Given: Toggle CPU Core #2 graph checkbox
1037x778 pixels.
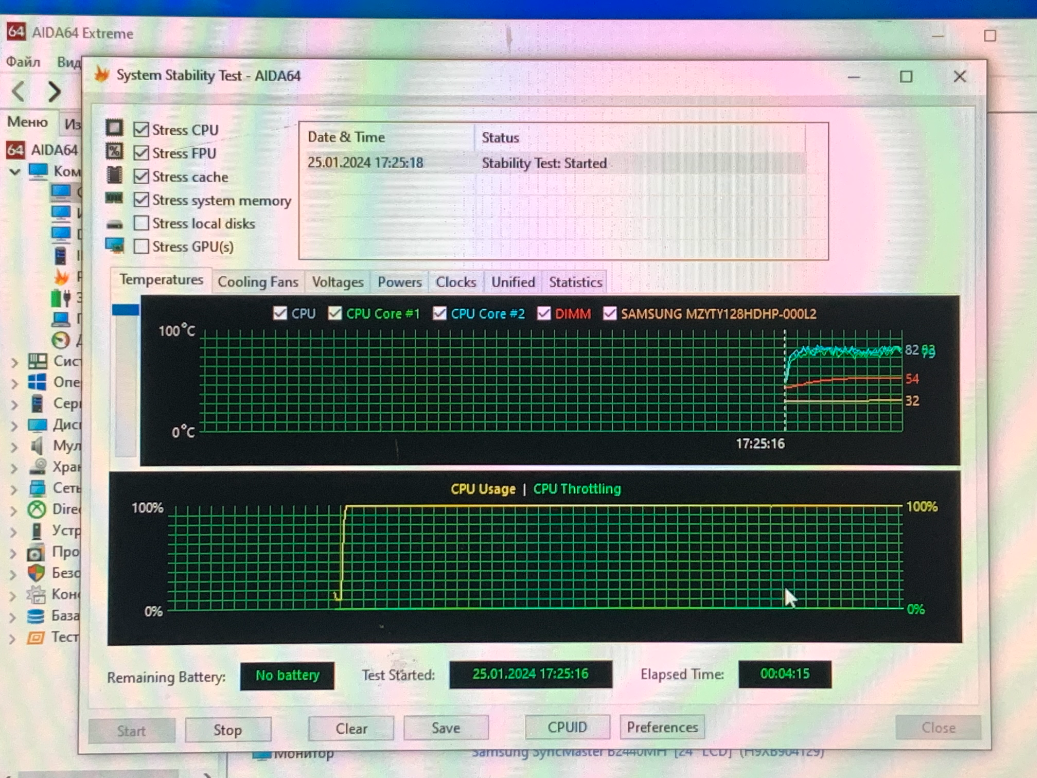Looking at the screenshot, I should coord(440,313).
